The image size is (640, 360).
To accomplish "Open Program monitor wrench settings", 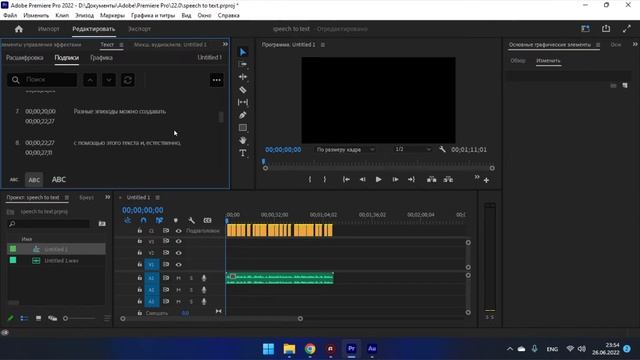I will [442, 149].
